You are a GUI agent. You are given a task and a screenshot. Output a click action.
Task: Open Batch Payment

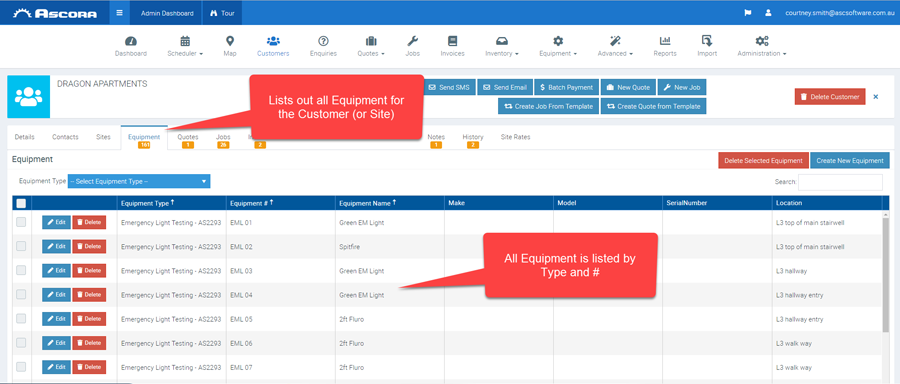(x=567, y=87)
